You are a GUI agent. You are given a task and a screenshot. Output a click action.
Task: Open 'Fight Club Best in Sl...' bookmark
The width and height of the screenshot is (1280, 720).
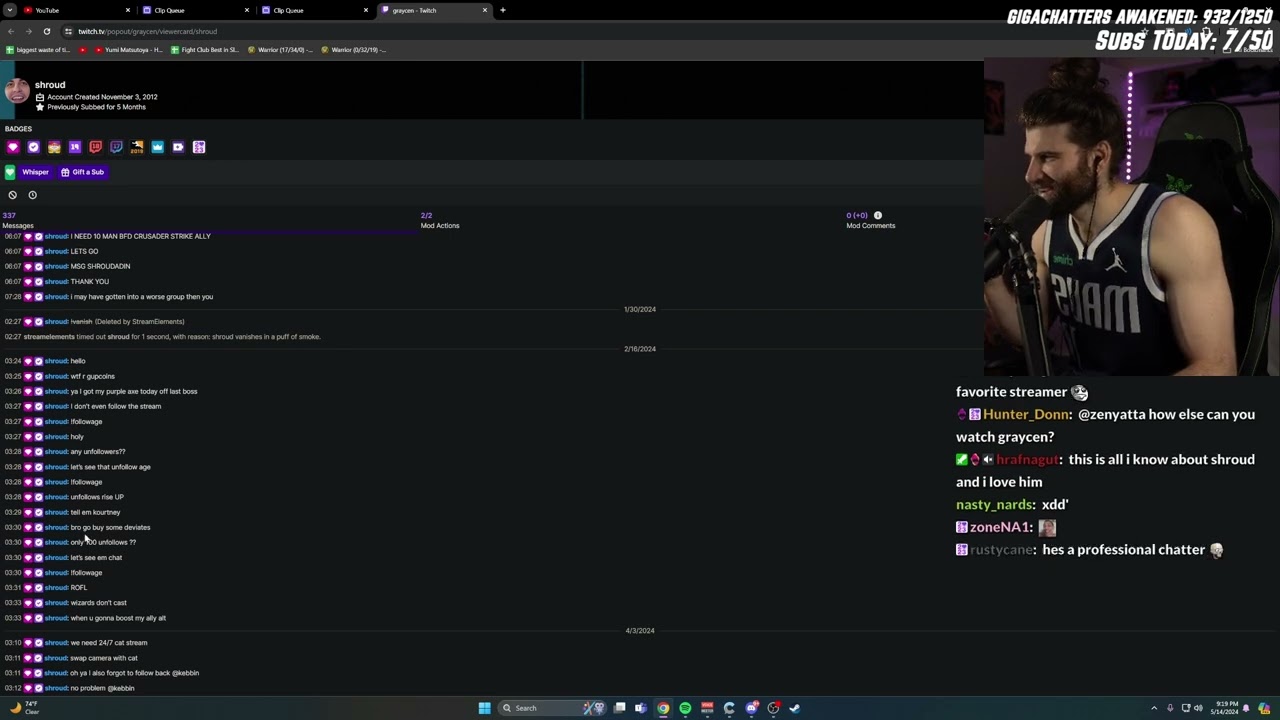[x=205, y=49]
